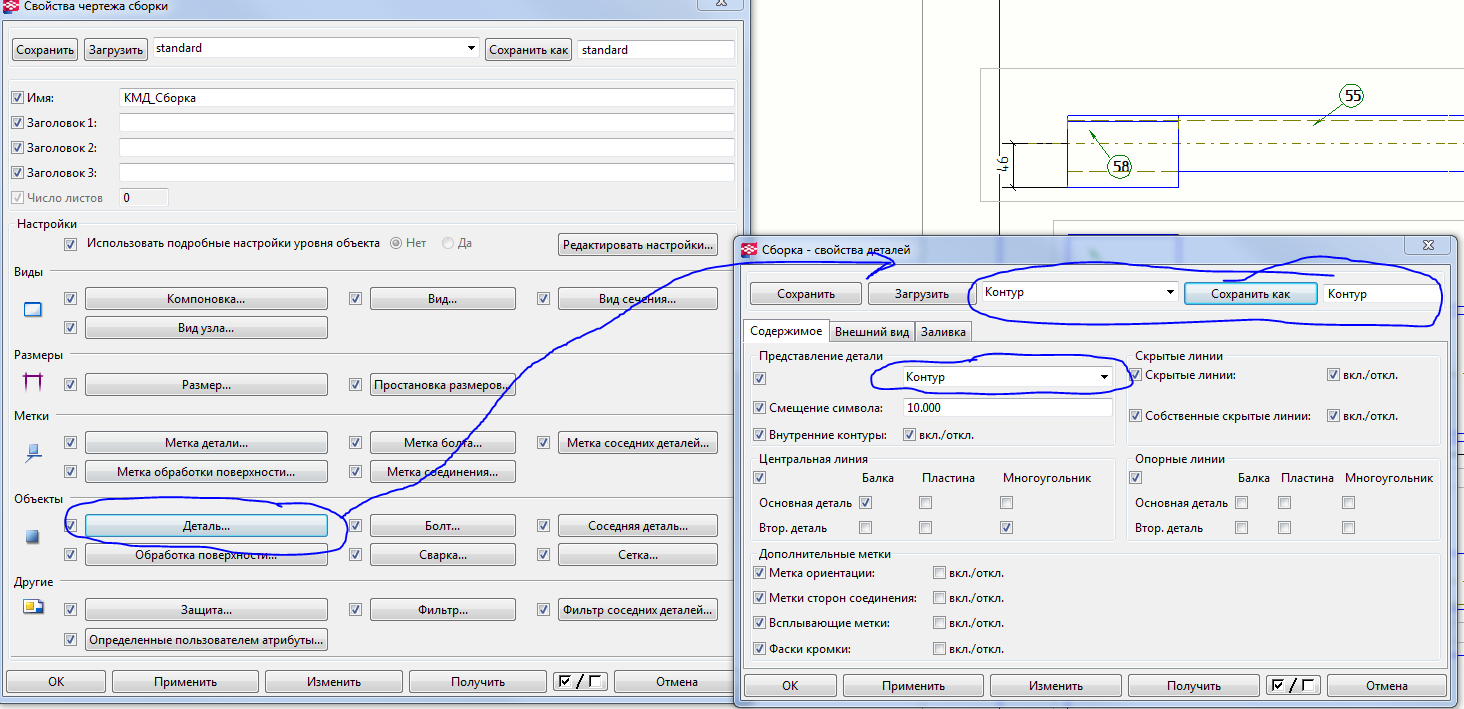Viewport: 1464px width, 709px height.
Task: Toggle all checkboxes button in drawing properties dialog
Action: tap(580, 681)
